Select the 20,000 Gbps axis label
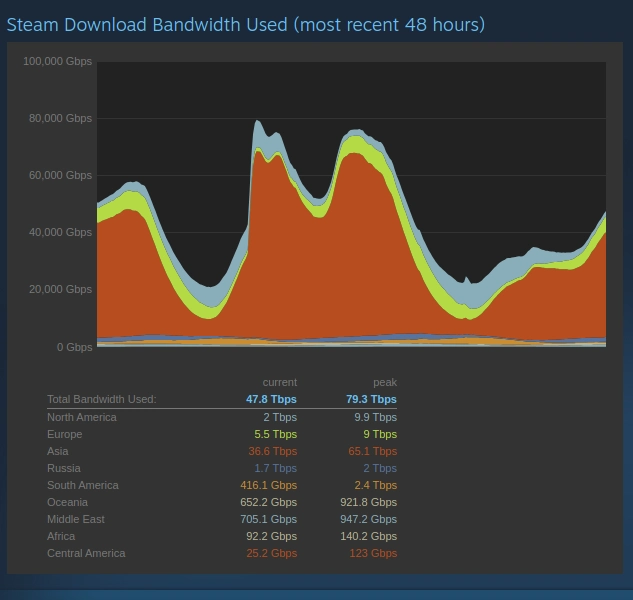The width and height of the screenshot is (633, 600). (60, 290)
